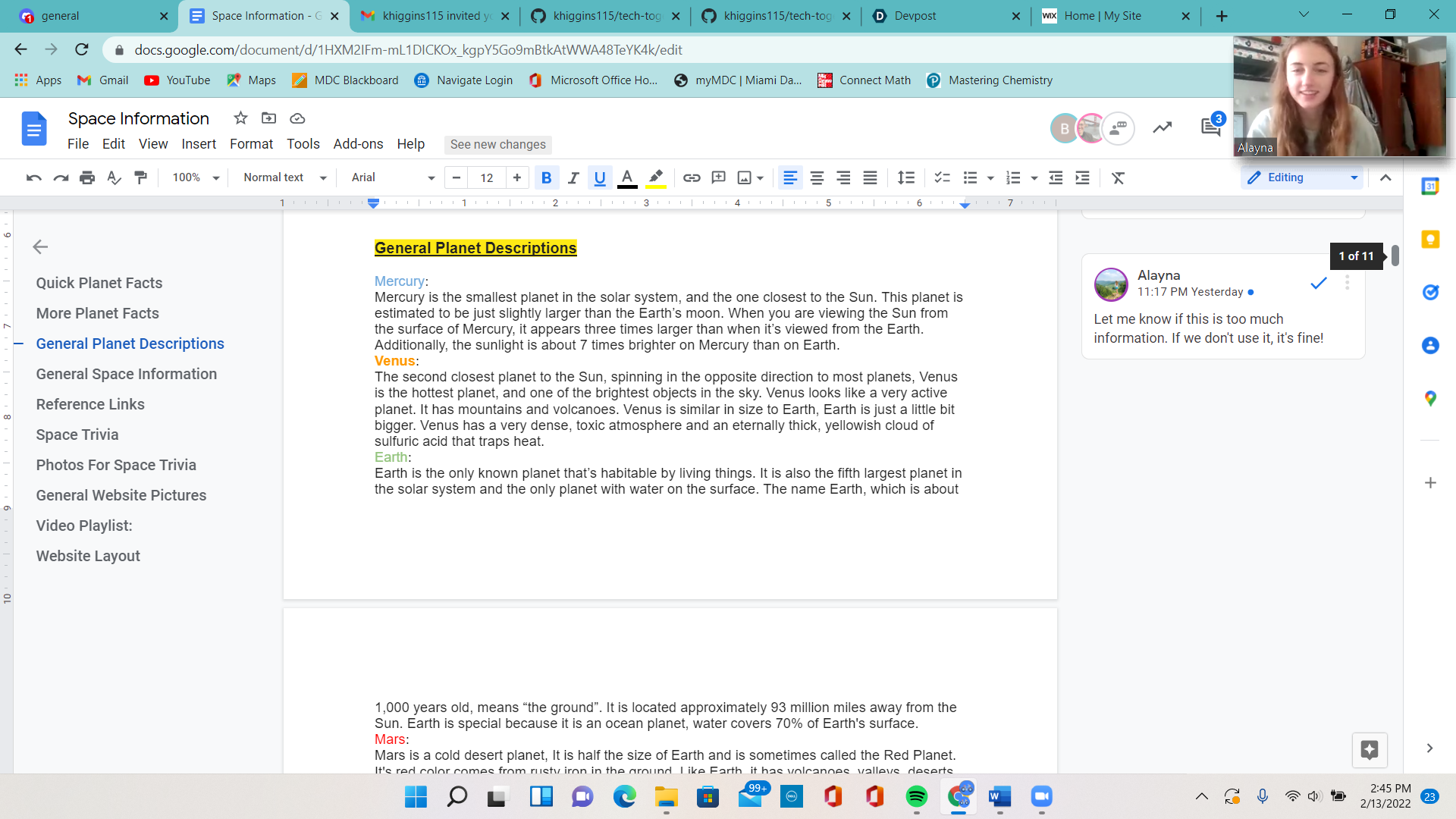Open line spacing options
Screen dimensions: 1456x819
point(905,177)
